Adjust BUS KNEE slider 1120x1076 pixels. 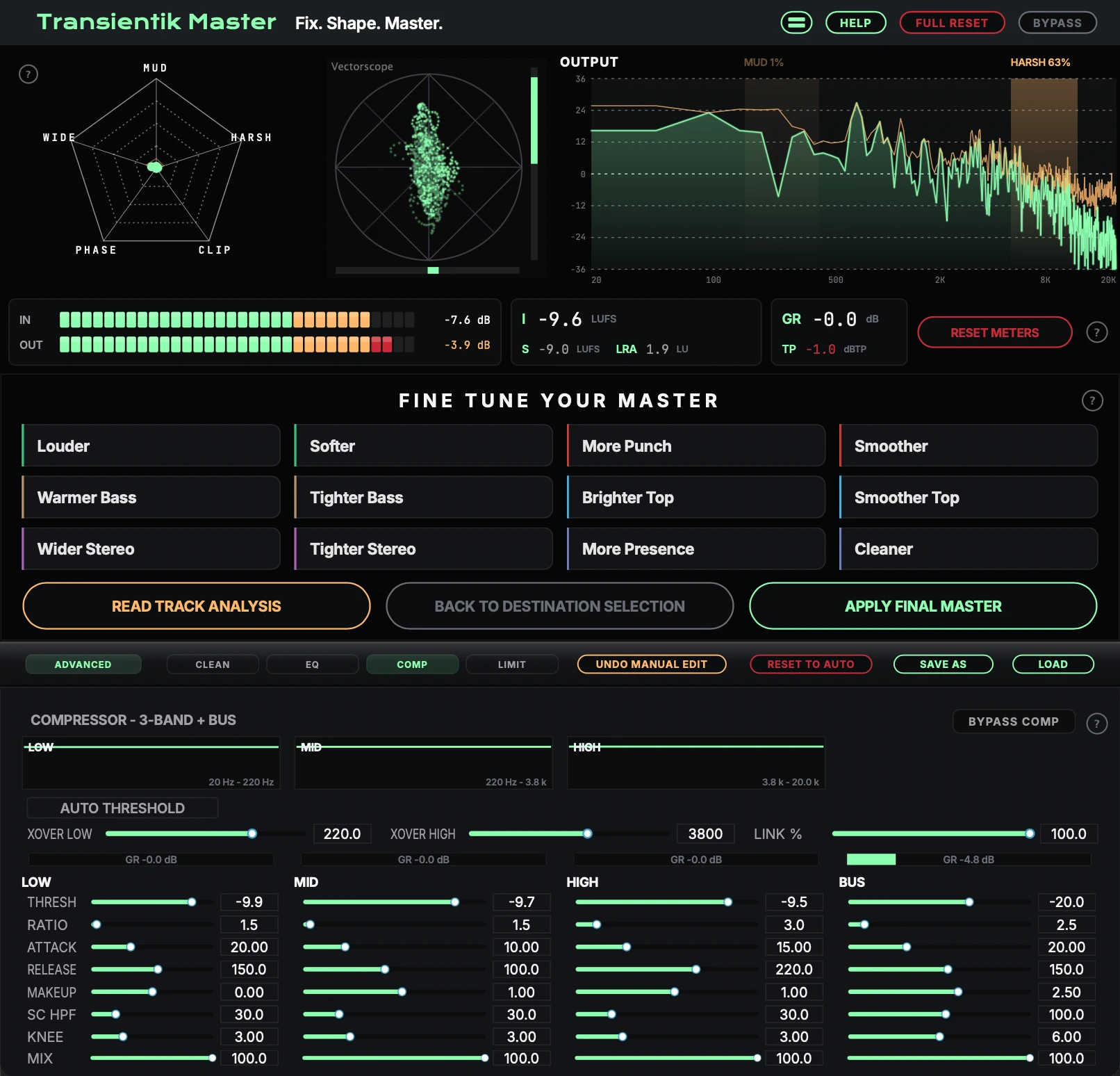(x=939, y=1036)
